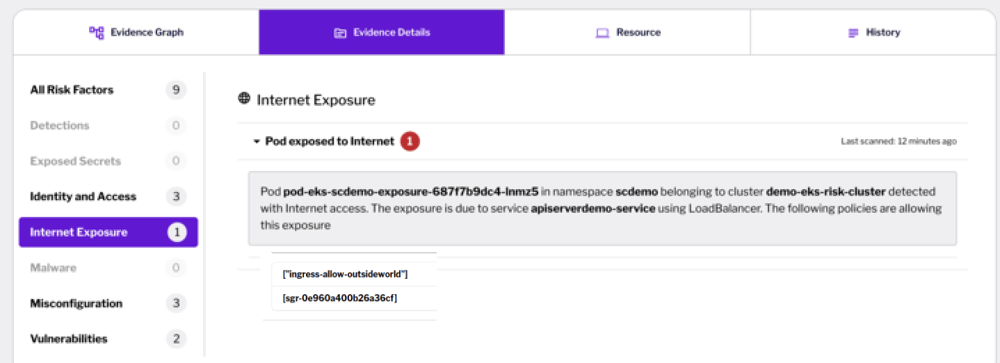Click the Evidence Graph node icon
The height and width of the screenshot is (363, 1000).
pos(96,32)
